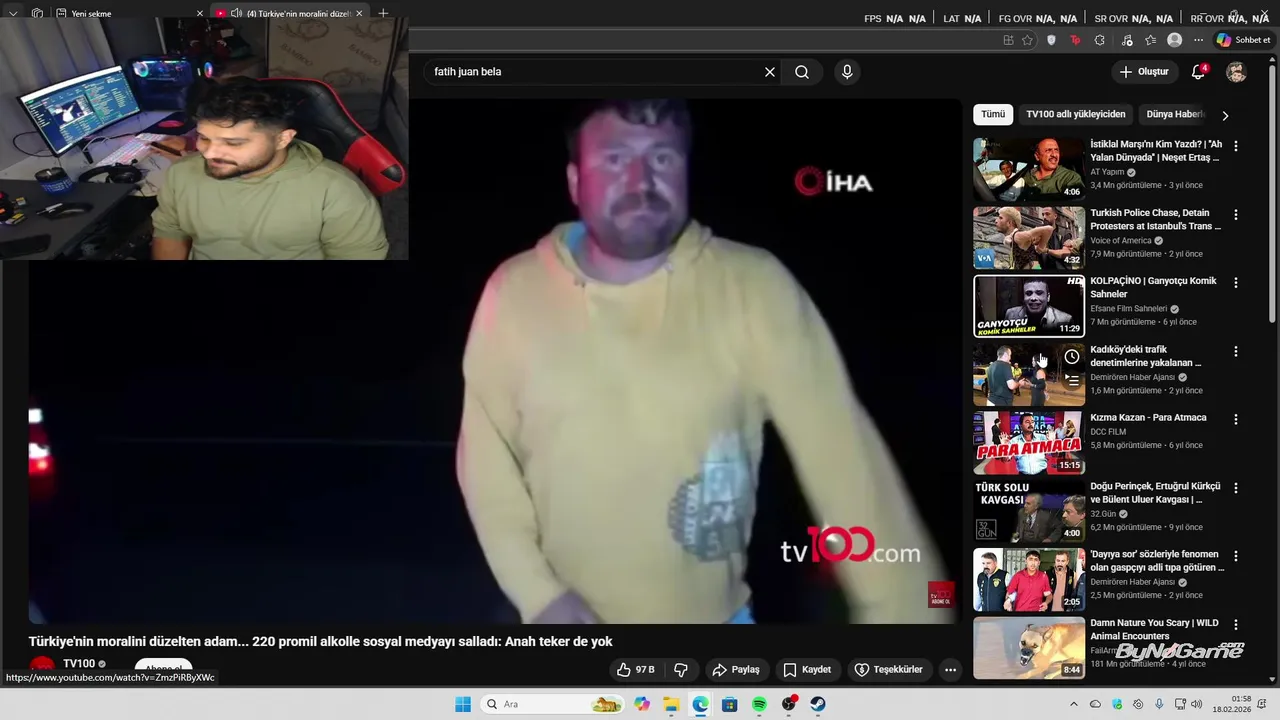1280x720 pixels.
Task: Open Demirören Haber Ajansı channel under Kadıköy video
Action: (x=1132, y=377)
